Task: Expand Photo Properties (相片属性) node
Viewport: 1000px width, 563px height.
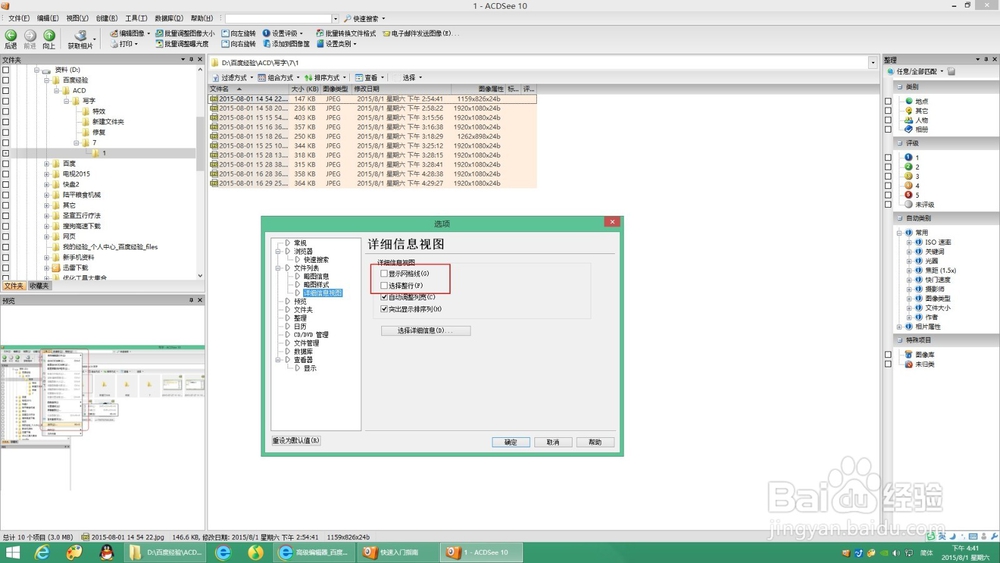Action: [899, 327]
